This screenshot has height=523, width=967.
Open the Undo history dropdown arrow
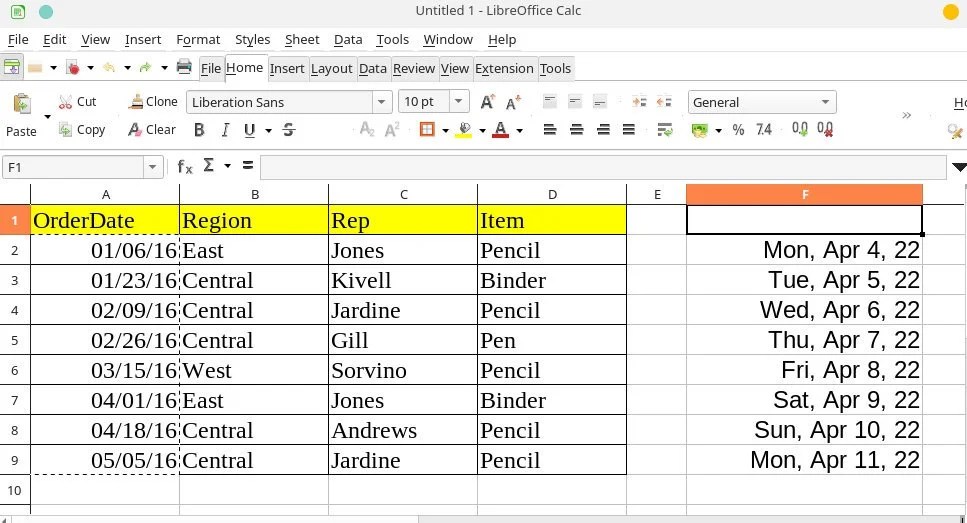(x=127, y=68)
